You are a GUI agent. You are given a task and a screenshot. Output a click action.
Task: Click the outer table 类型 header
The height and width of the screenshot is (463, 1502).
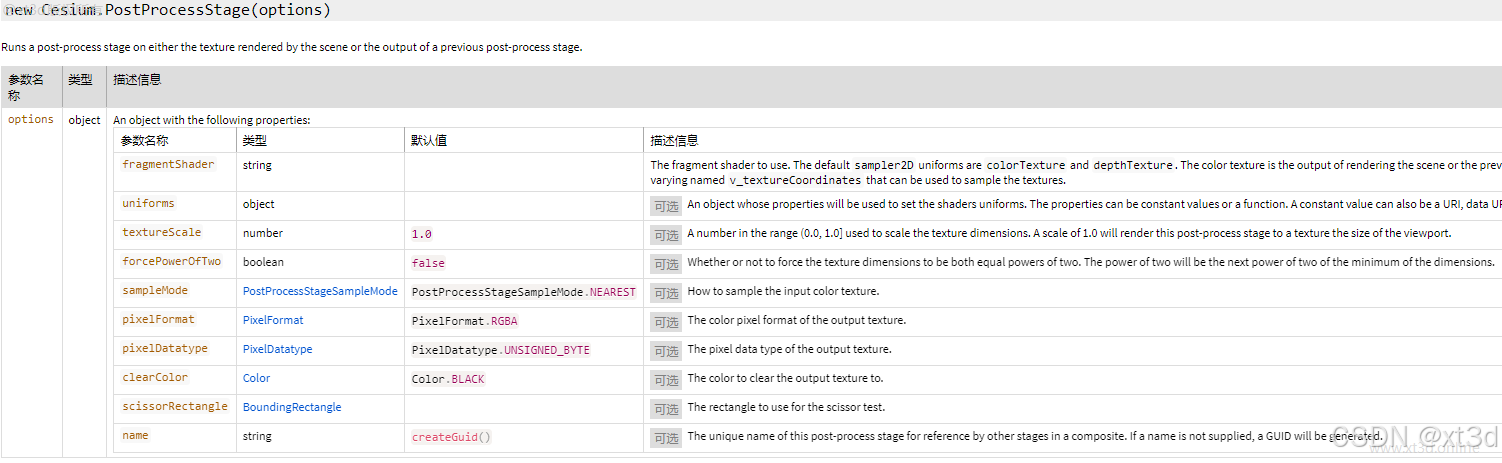[80, 80]
